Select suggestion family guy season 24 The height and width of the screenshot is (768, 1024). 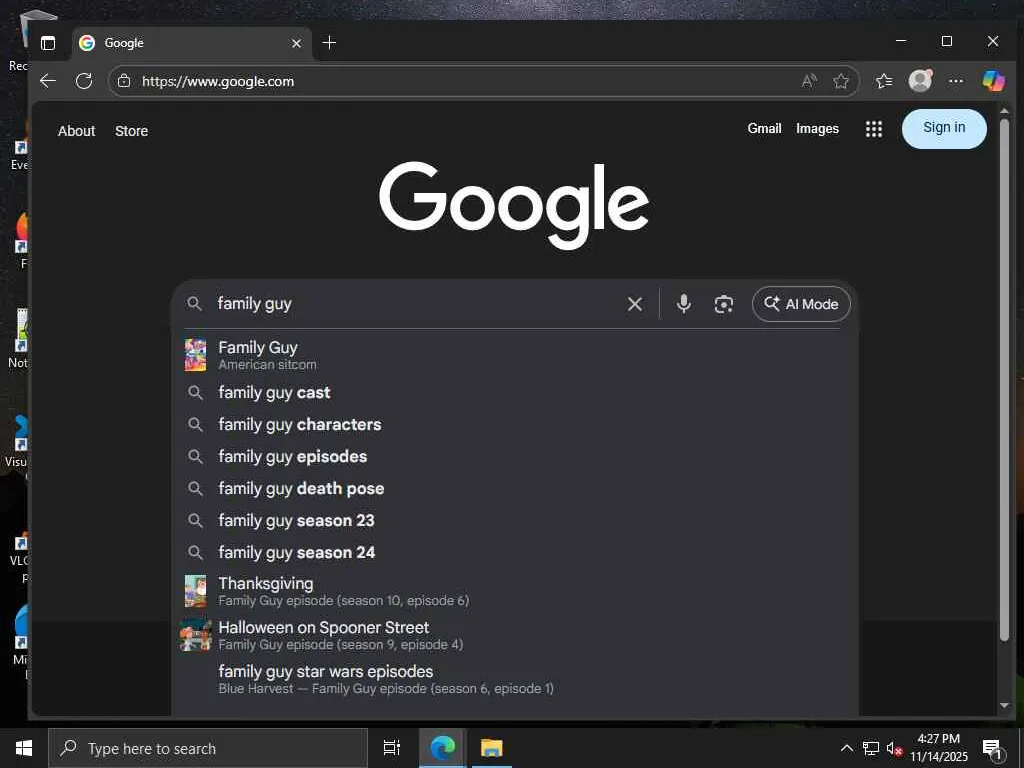pyautogui.click(x=514, y=552)
